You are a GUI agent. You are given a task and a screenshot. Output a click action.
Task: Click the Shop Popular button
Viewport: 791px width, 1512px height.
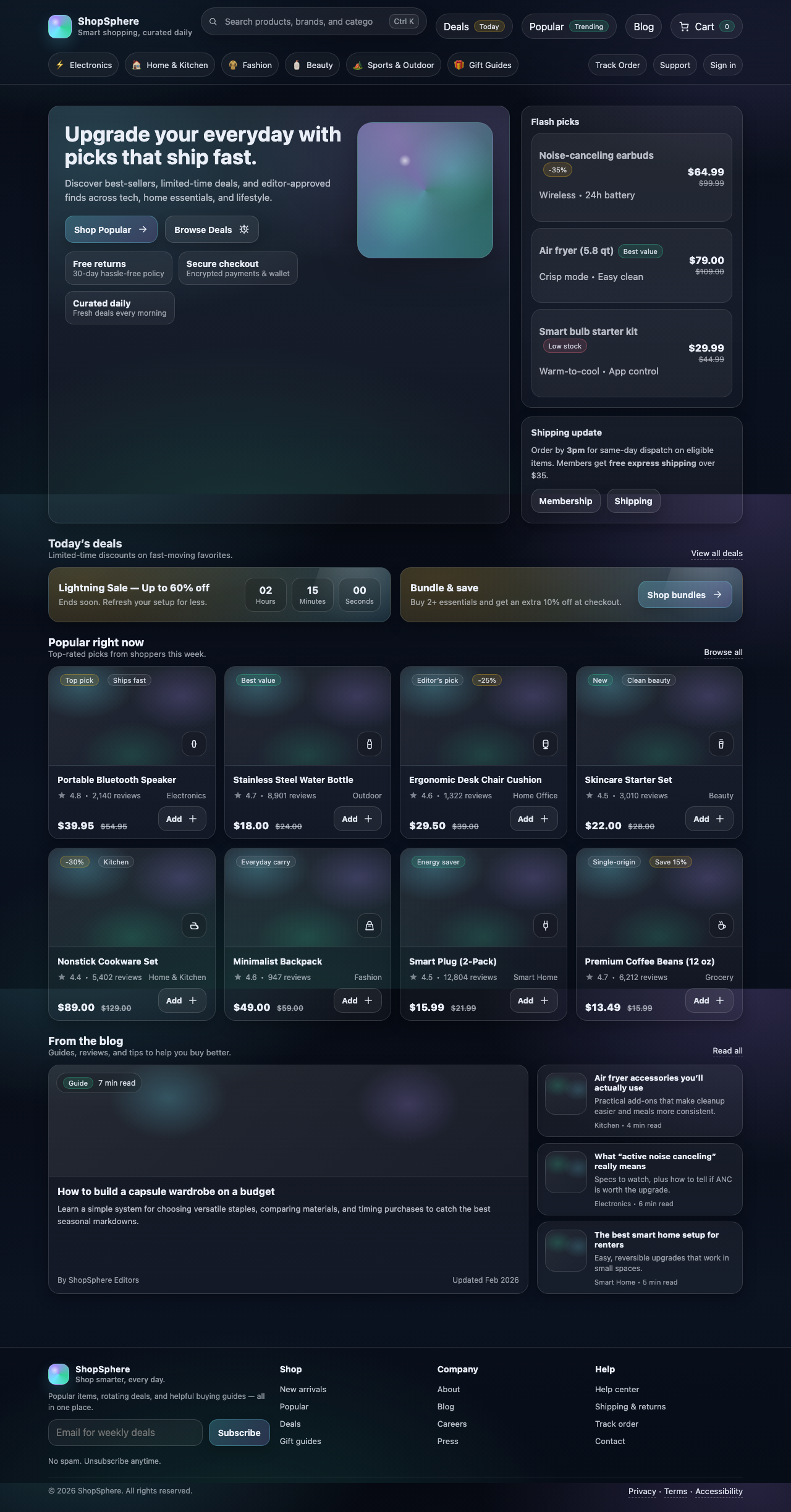tap(111, 229)
